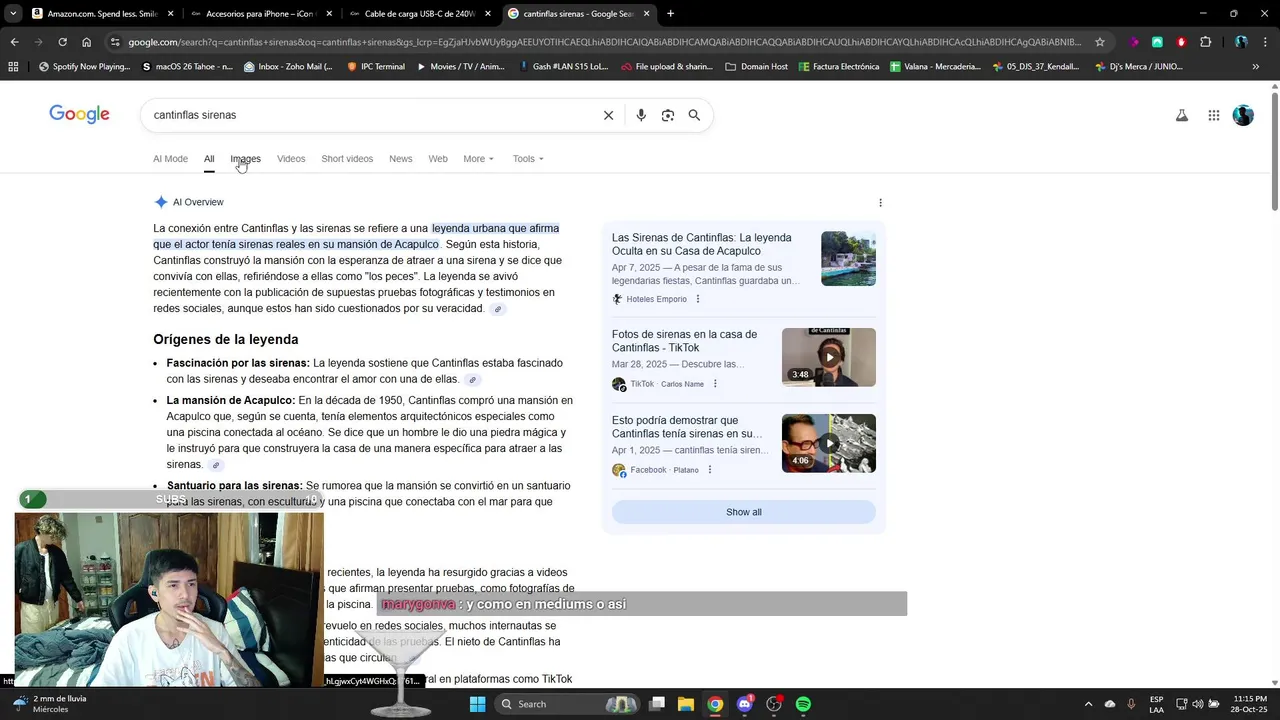Switch to the Amazon.com browser tab
This screenshot has width=1280, height=720.
point(103,14)
